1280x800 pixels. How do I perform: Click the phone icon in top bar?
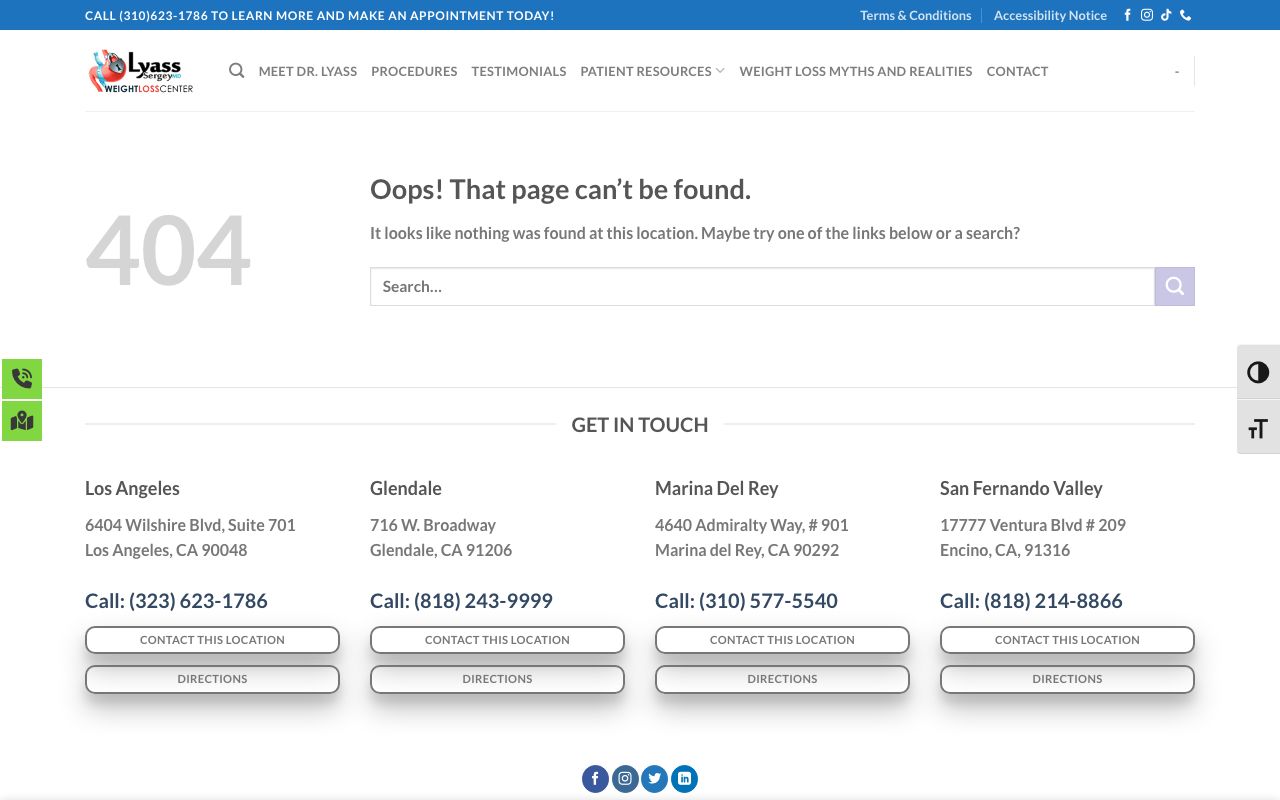click(1185, 15)
